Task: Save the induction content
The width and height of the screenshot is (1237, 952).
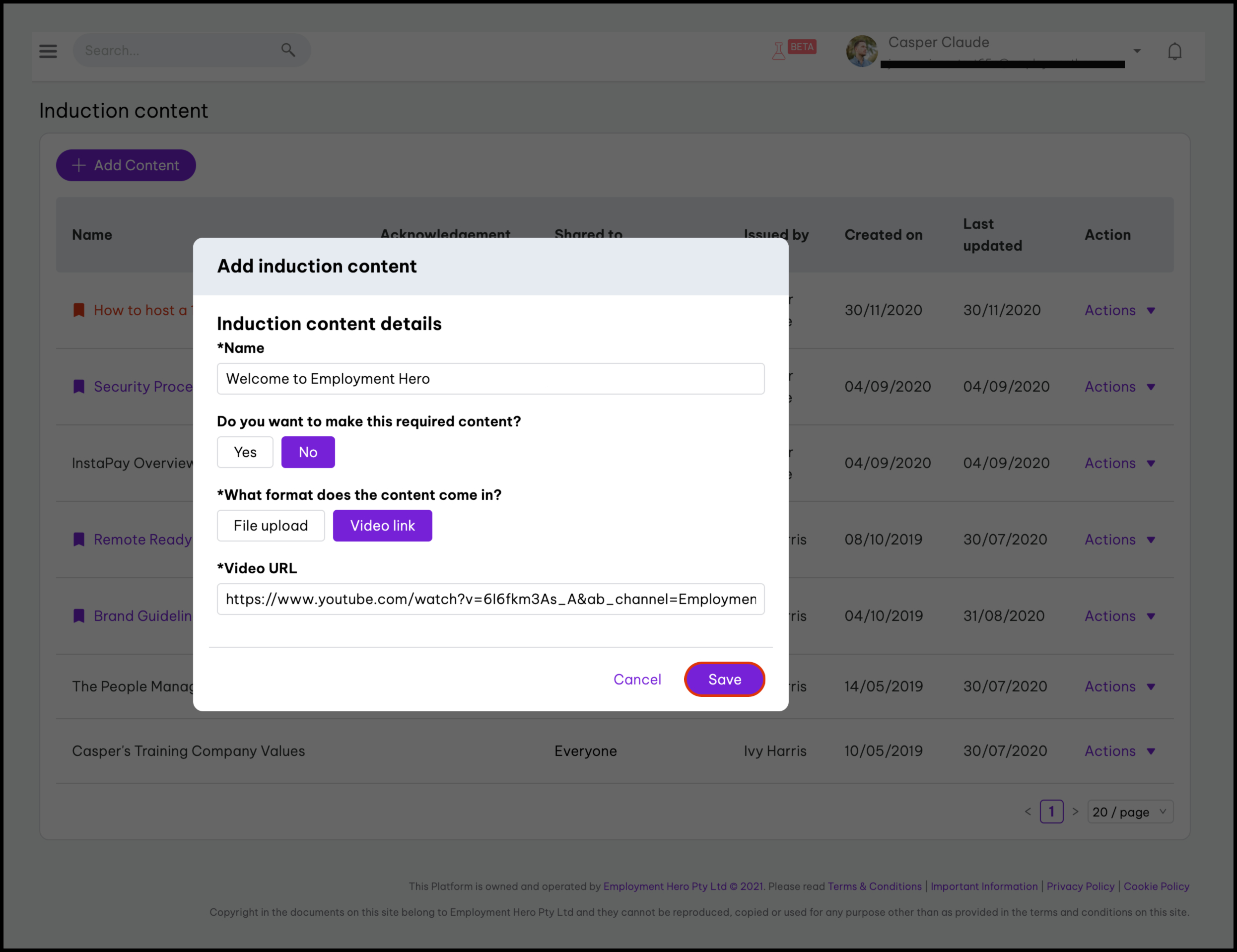Action: point(724,679)
